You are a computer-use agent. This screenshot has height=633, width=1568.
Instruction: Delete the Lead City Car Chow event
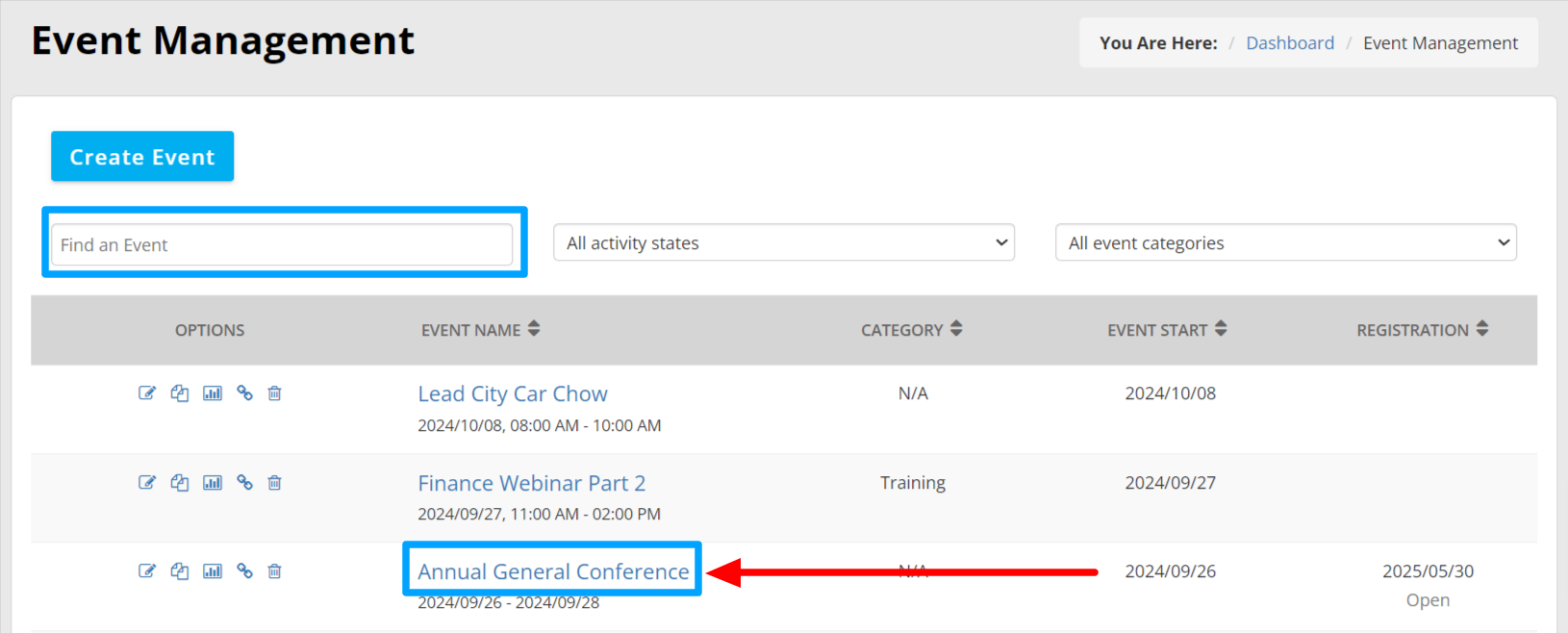[274, 392]
